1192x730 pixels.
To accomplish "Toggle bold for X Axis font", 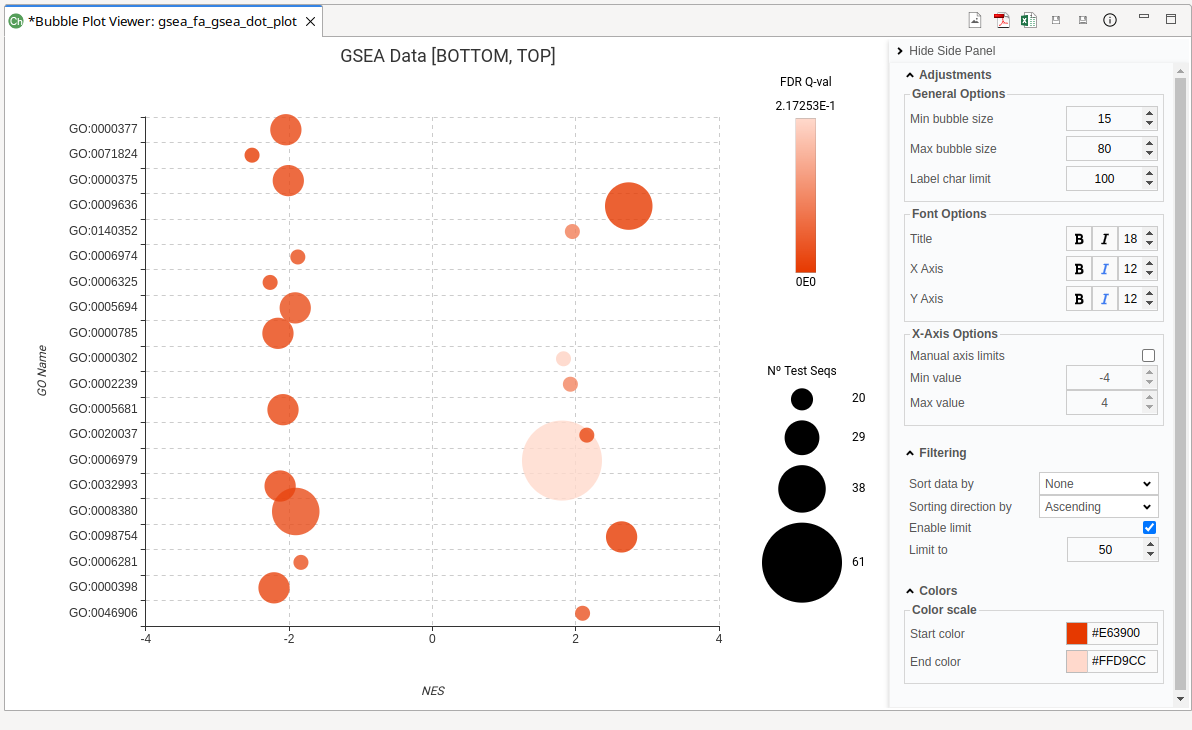I will (x=1079, y=269).
